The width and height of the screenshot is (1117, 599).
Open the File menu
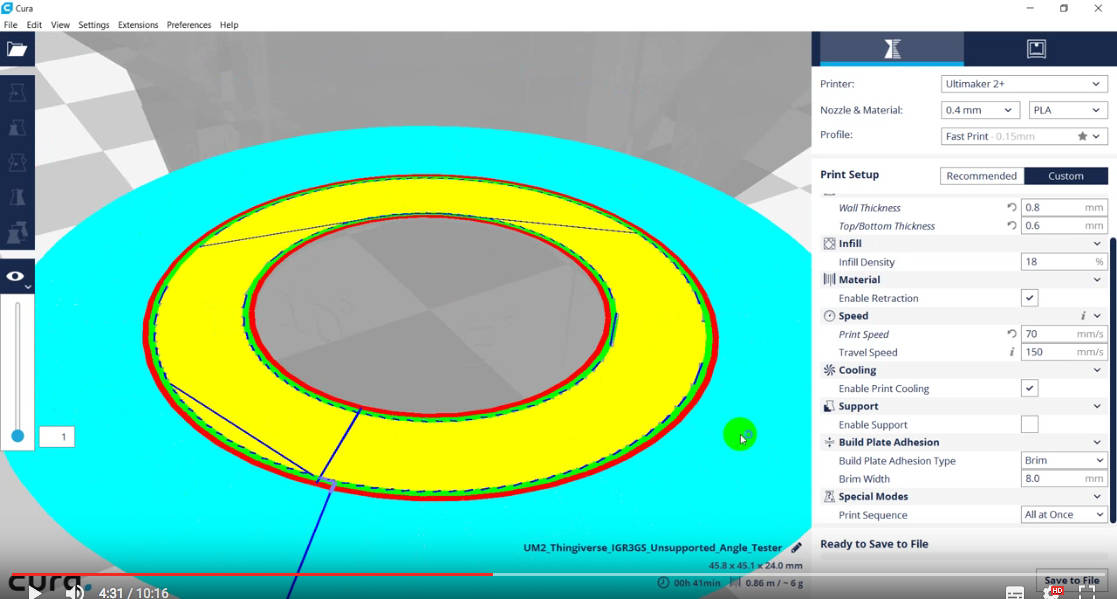pyautogui.click(x=11, y=25)
